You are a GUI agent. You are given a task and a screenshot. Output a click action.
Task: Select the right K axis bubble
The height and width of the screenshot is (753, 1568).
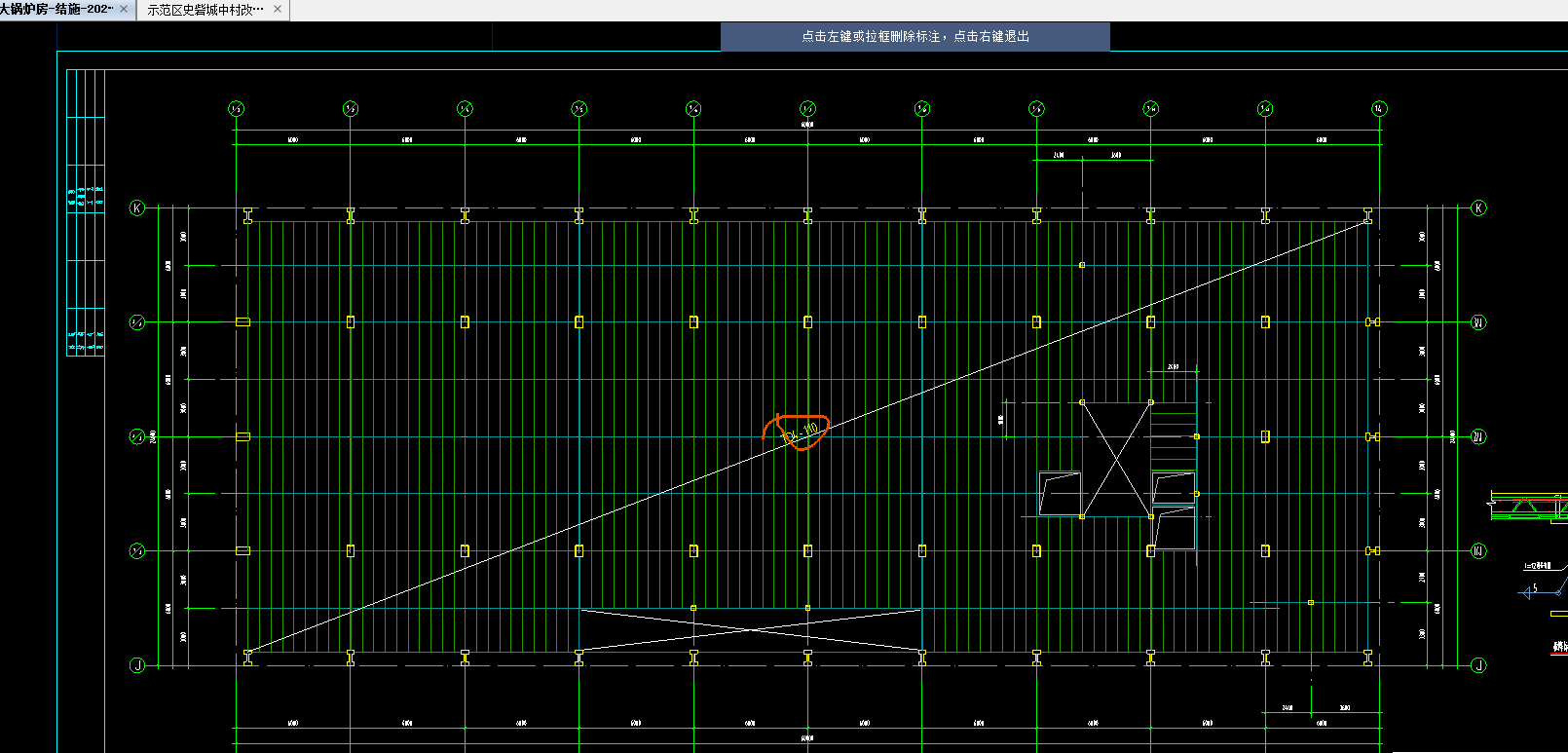(1478, 207)
